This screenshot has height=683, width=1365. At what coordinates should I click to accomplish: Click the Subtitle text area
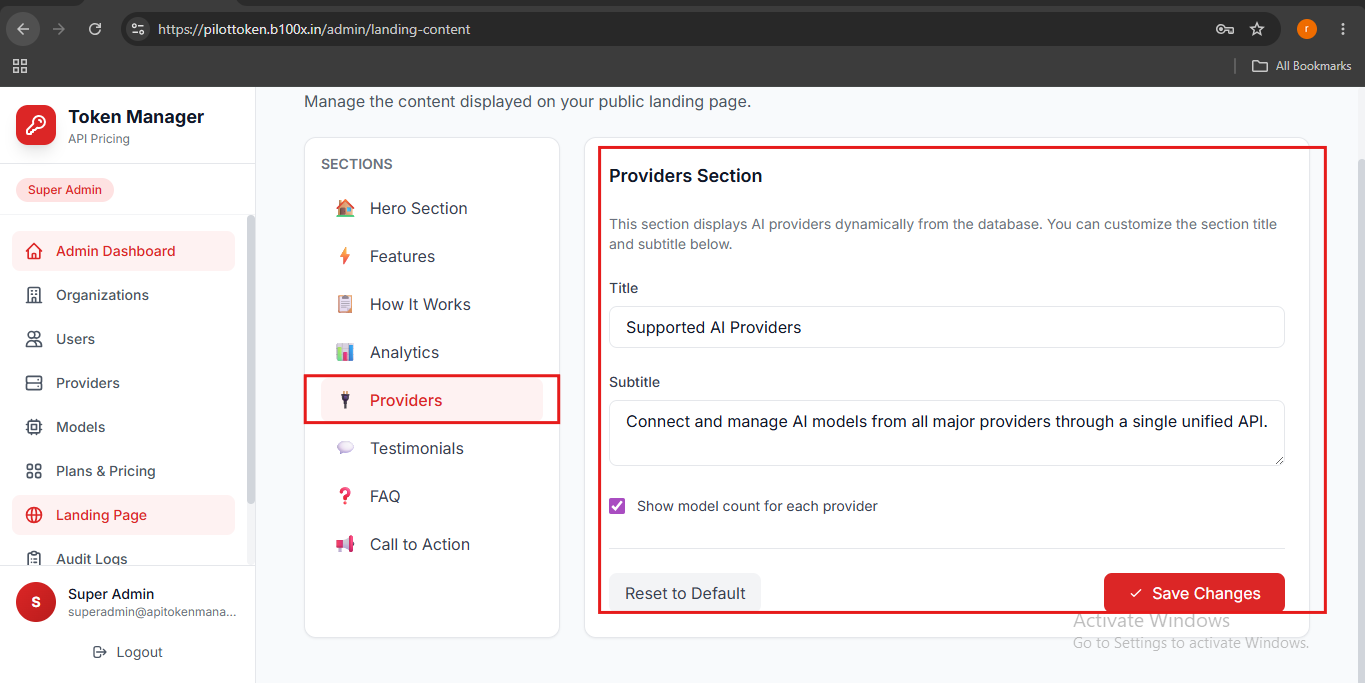coord(947,433)
